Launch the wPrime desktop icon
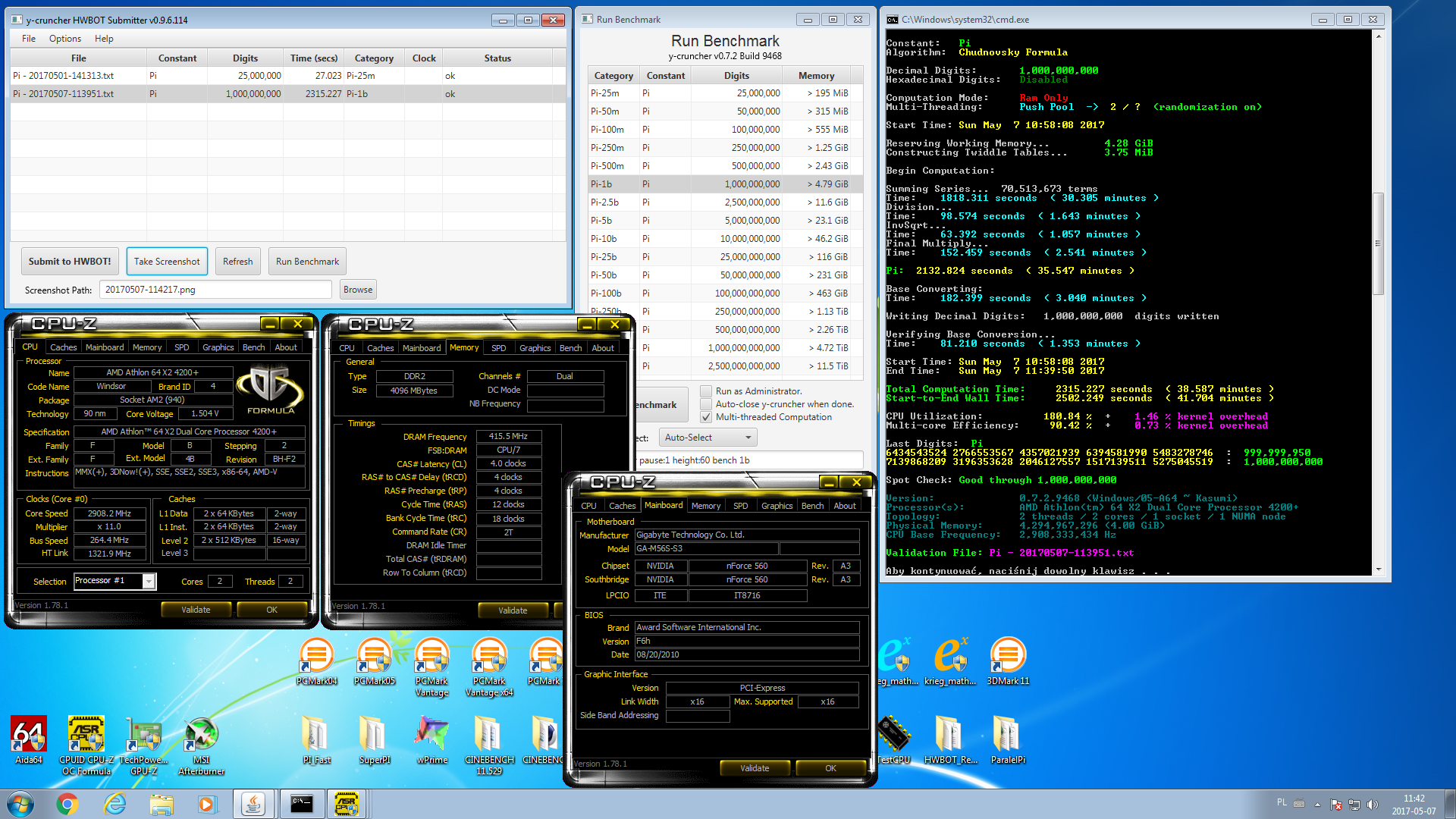The height and width of the screenshot is (819, 1456). point(431,740)
